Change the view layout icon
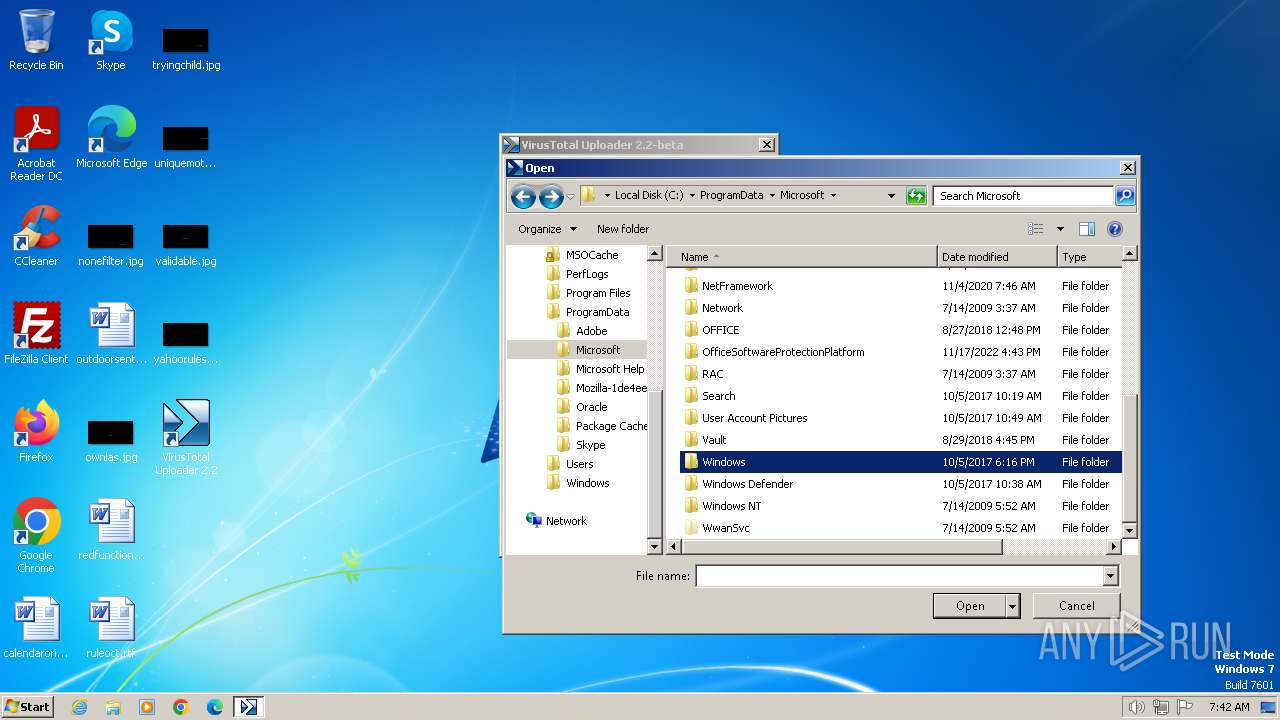Screen dimensions: 1280x720 tap(1035, 229)
